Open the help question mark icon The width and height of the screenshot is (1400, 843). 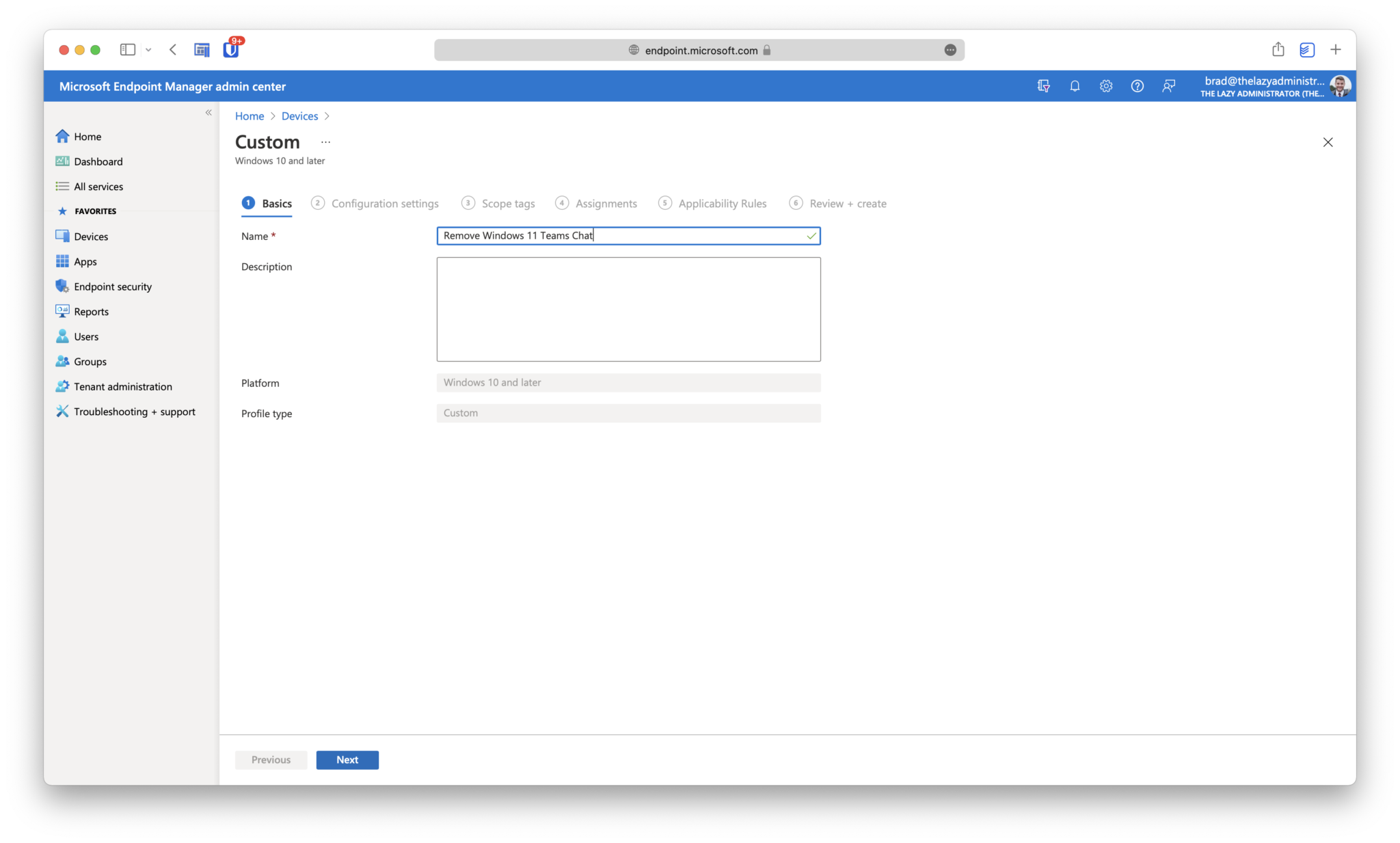click(1137, 86)
